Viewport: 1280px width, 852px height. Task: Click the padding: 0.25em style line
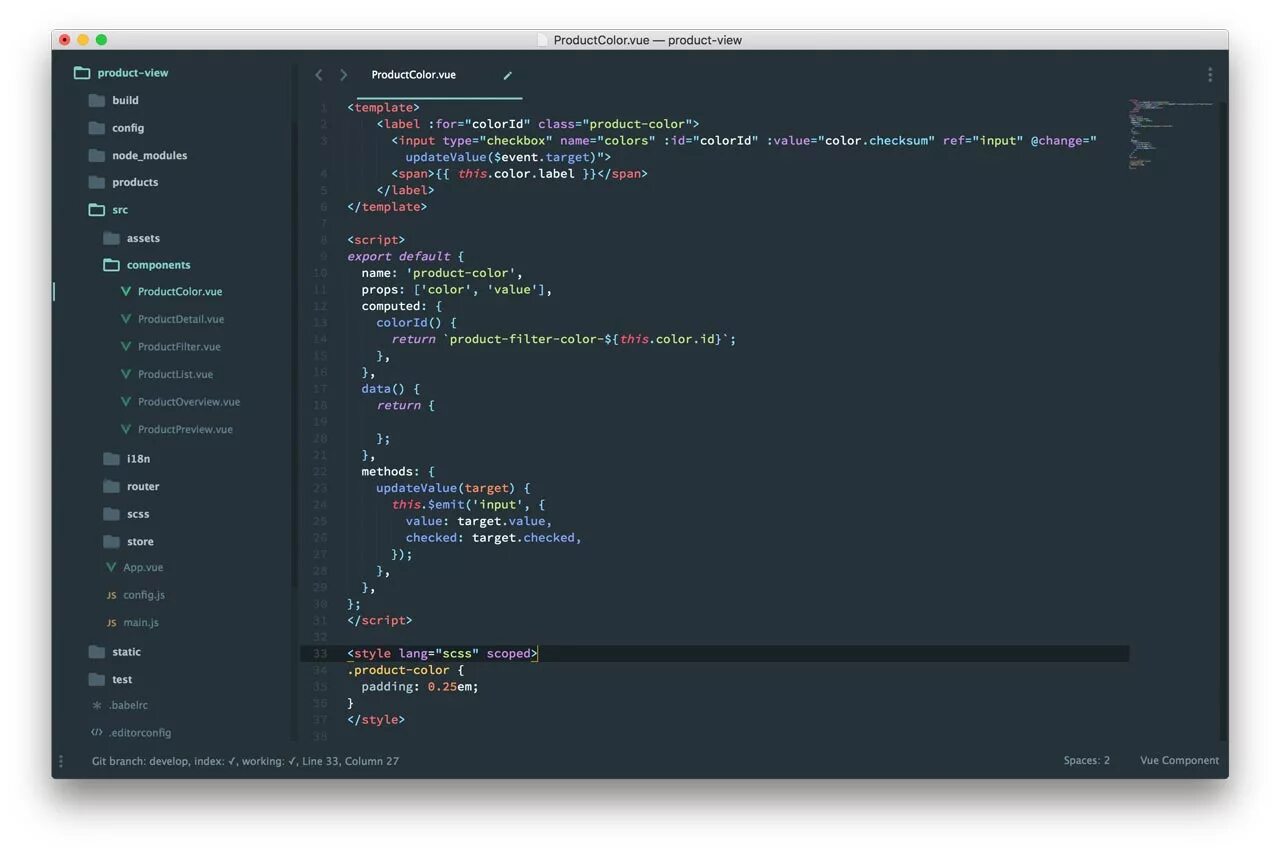tap(420, 687)
